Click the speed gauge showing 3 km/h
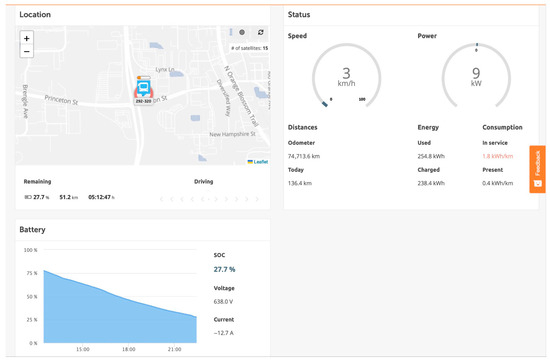Image resolution: width=550 pixels, height=363 pixels. [x=346, y=76]
